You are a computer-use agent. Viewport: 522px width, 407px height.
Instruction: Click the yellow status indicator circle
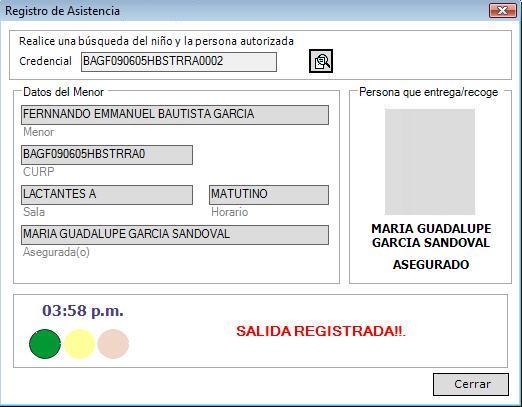pos(79,344)
